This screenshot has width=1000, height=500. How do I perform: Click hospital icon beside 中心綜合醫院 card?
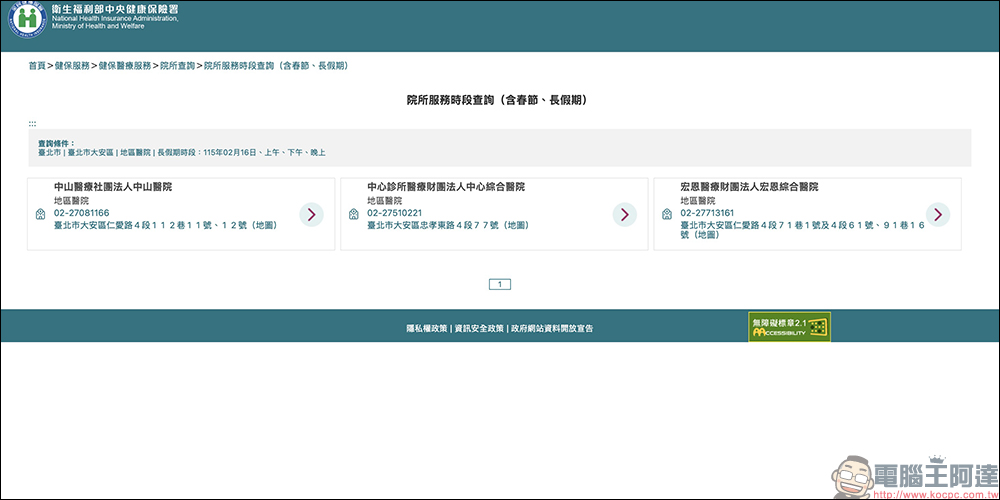pos(353,214)
